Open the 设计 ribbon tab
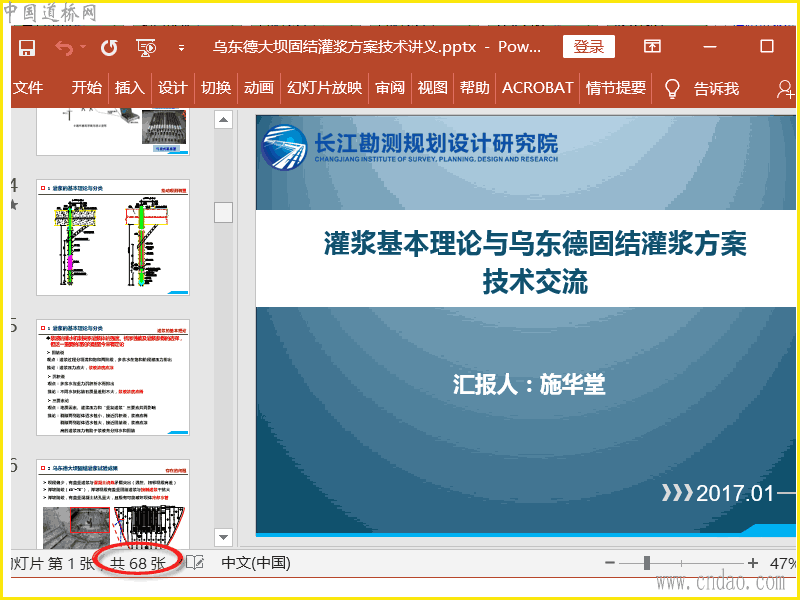Viewport: 800px width, 600px height. 172,88
